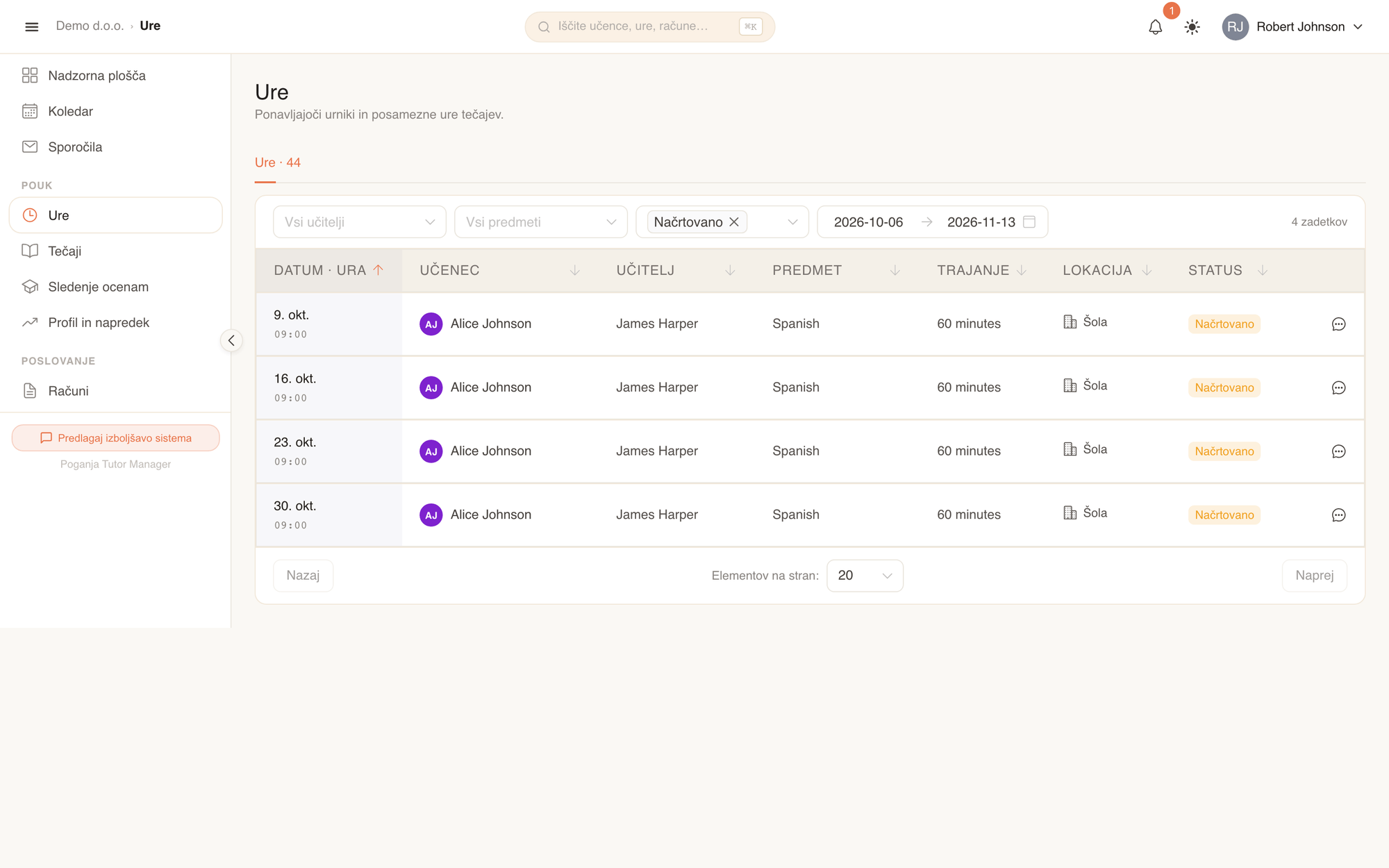Go to Nadzorna plošča
The width and height of the screenshot is (1389, 868).
[115, 75]
